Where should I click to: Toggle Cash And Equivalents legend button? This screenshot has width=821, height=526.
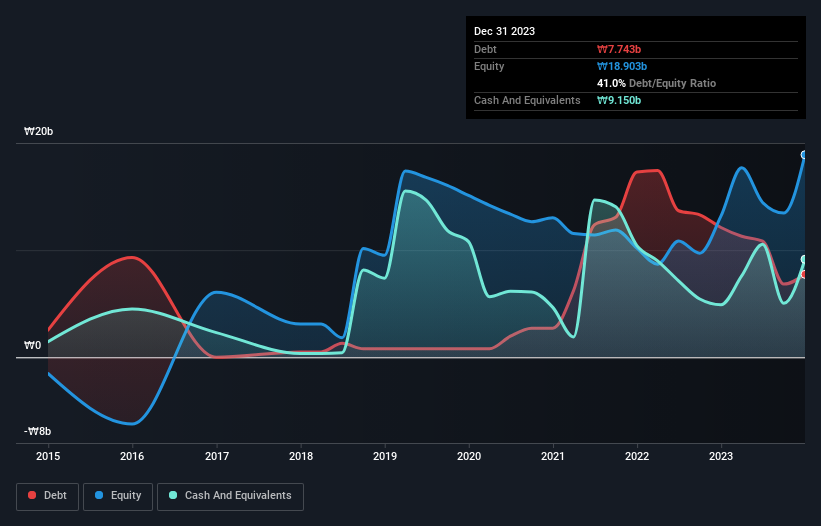[x=230, y=496]
